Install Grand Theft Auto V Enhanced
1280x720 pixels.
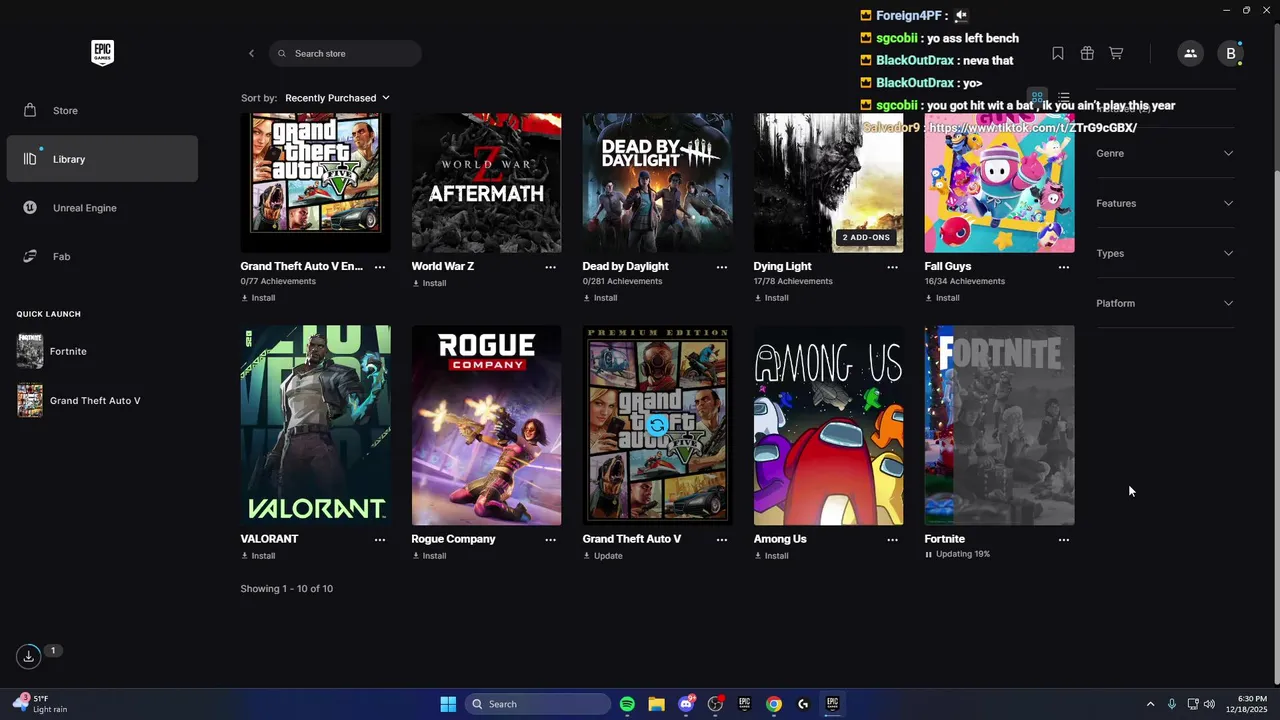[258, 298]
